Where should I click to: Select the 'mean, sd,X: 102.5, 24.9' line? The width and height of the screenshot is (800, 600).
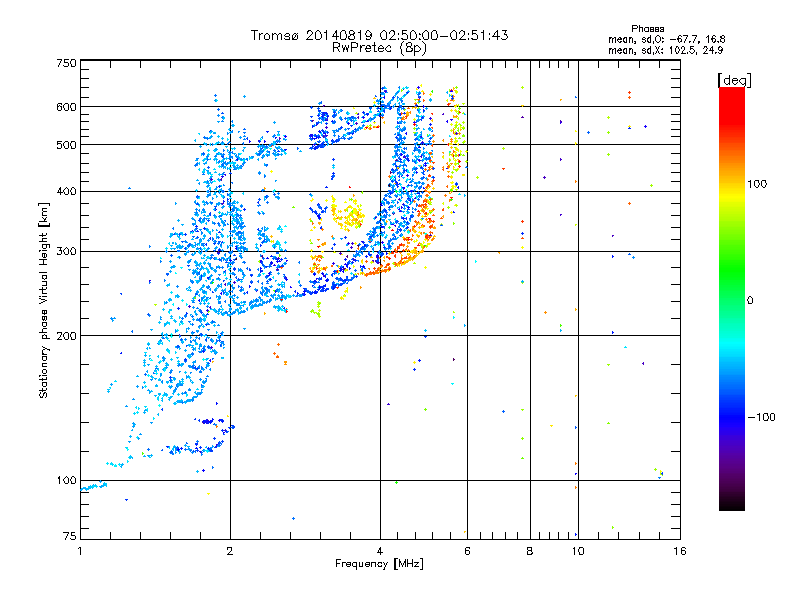click(x=665, y=50)
